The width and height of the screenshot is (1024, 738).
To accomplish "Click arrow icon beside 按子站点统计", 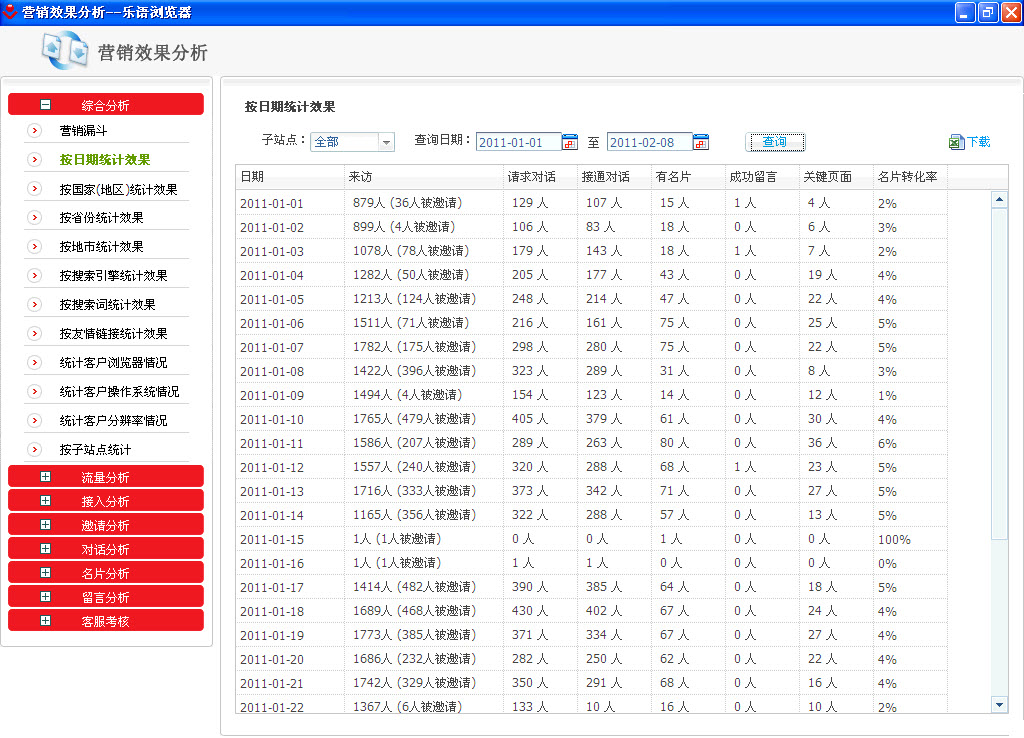I will coord(35,449).
